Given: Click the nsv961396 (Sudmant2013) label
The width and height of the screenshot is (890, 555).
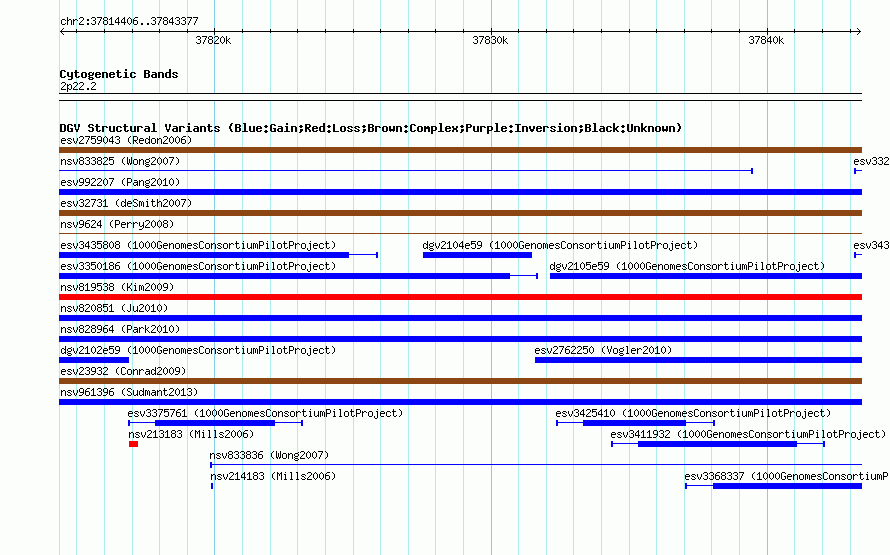Looking at the screenshot, I should click(x=129, y=392).
